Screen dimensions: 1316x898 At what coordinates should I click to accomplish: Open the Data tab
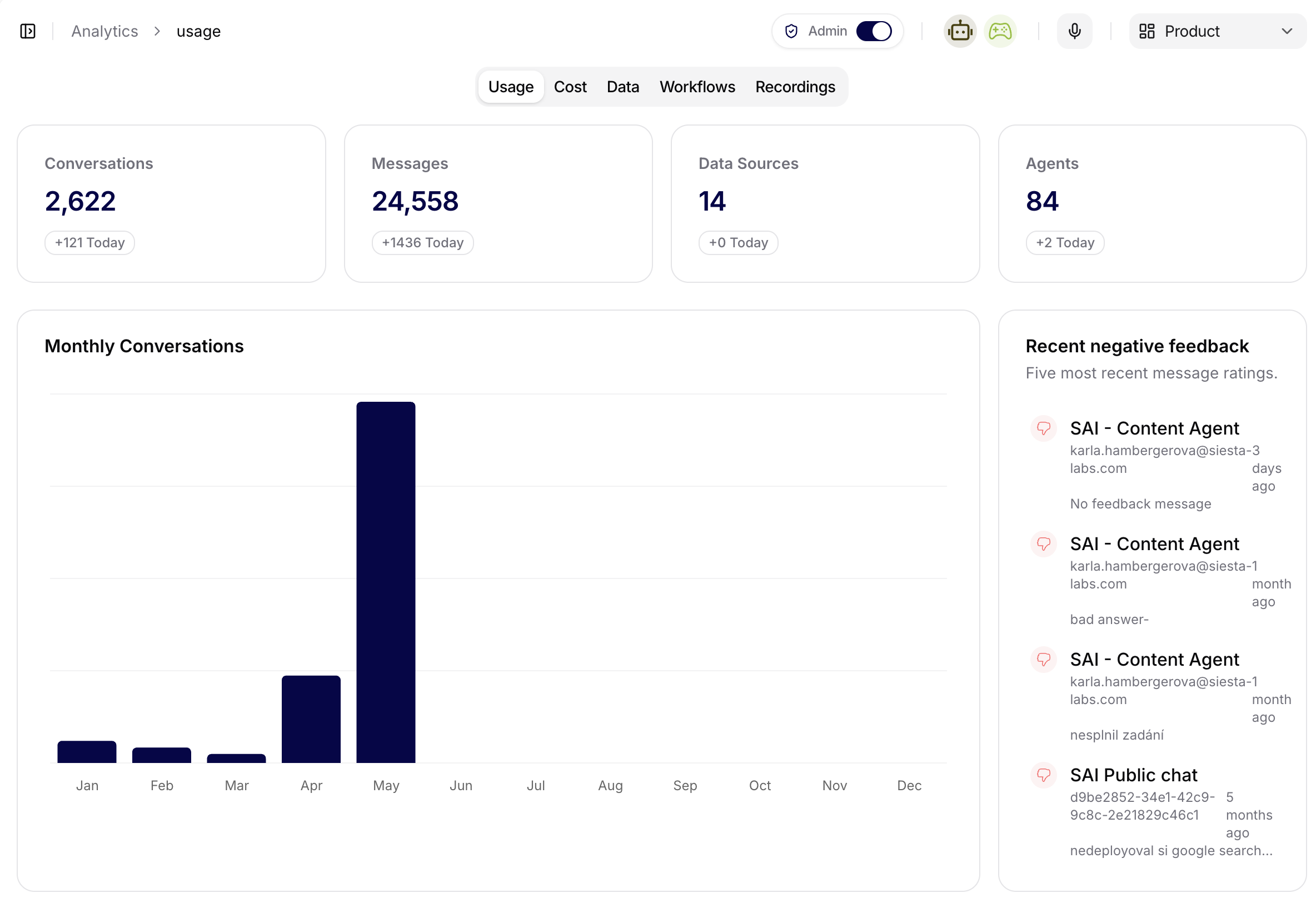(623, 87)
